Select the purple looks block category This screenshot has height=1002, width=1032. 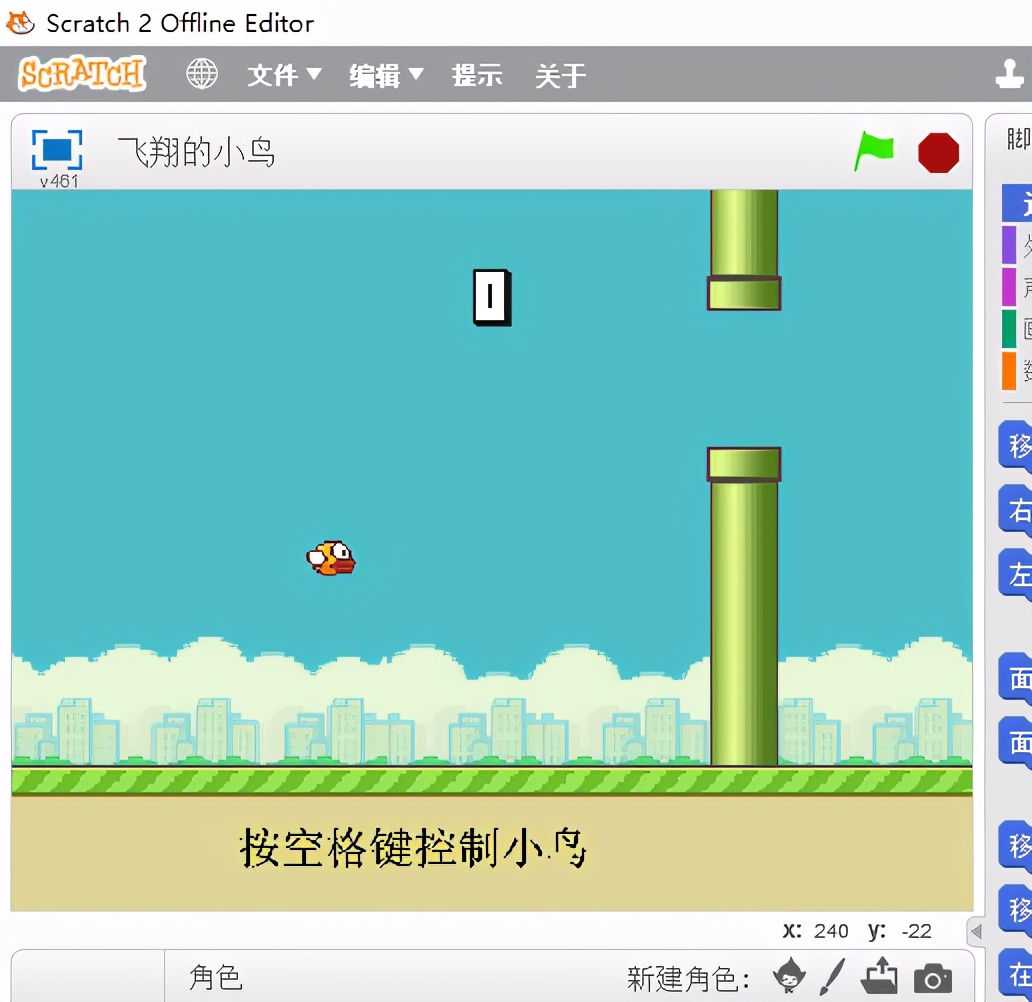pyautogui.click(x=1010, y=243)
